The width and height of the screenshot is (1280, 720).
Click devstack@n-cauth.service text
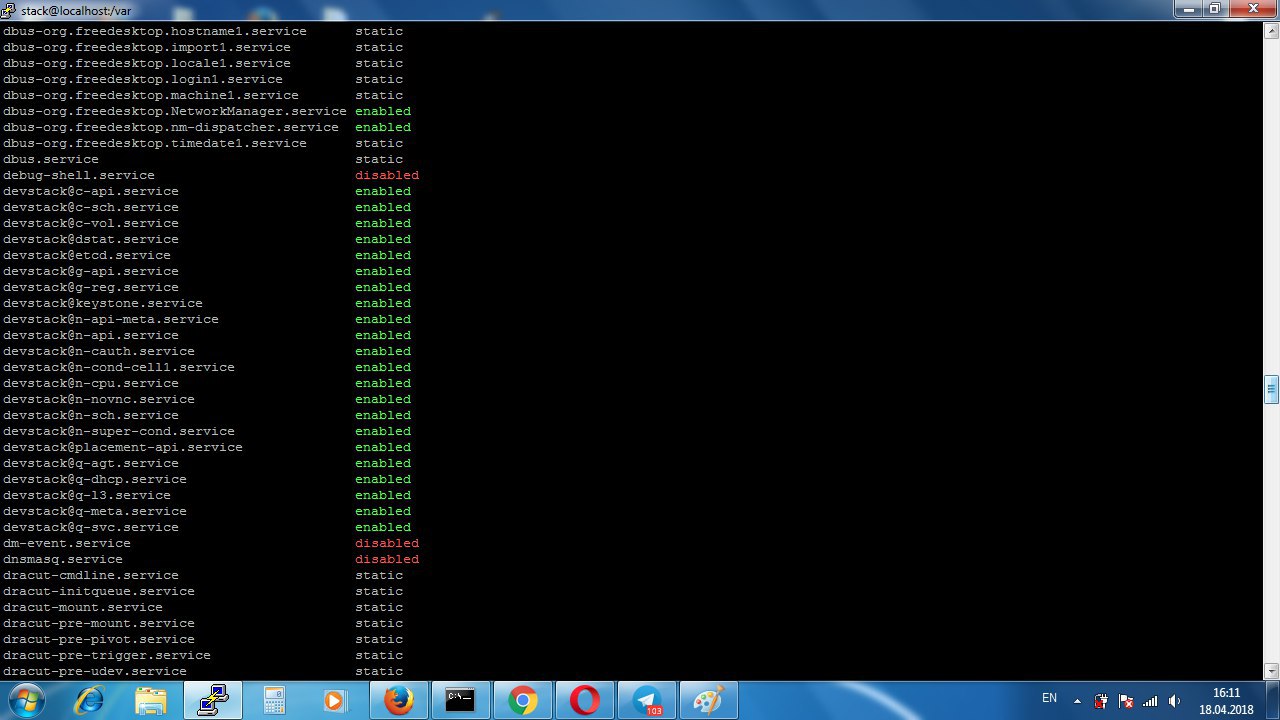99,351
